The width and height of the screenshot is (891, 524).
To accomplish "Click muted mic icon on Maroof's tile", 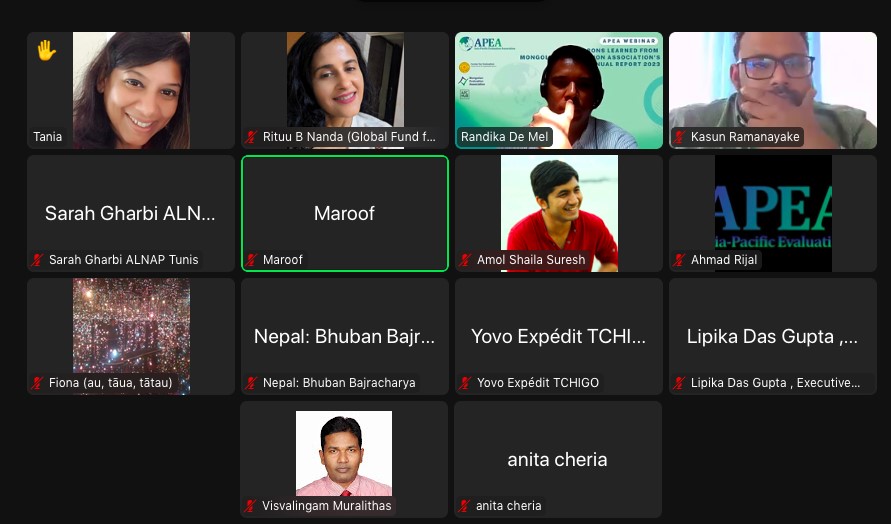I will [251, 260].
